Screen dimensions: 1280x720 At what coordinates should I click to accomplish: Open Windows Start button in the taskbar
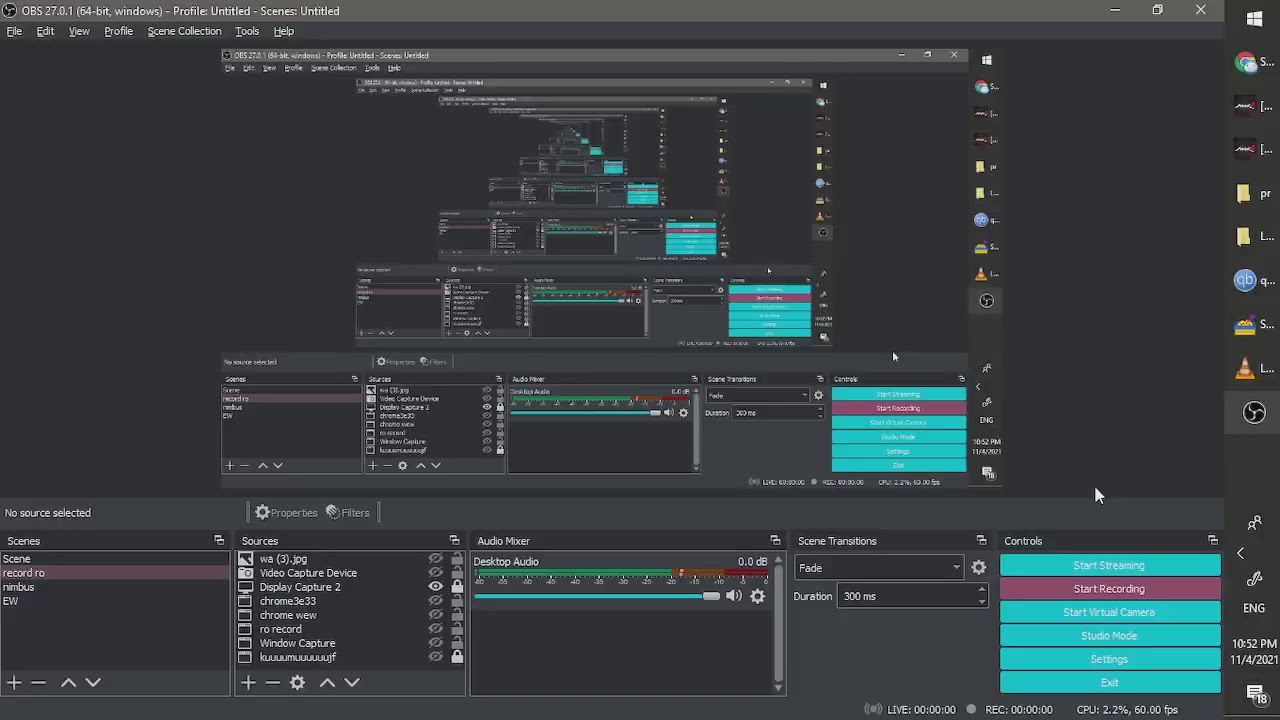coord(1254,18)
